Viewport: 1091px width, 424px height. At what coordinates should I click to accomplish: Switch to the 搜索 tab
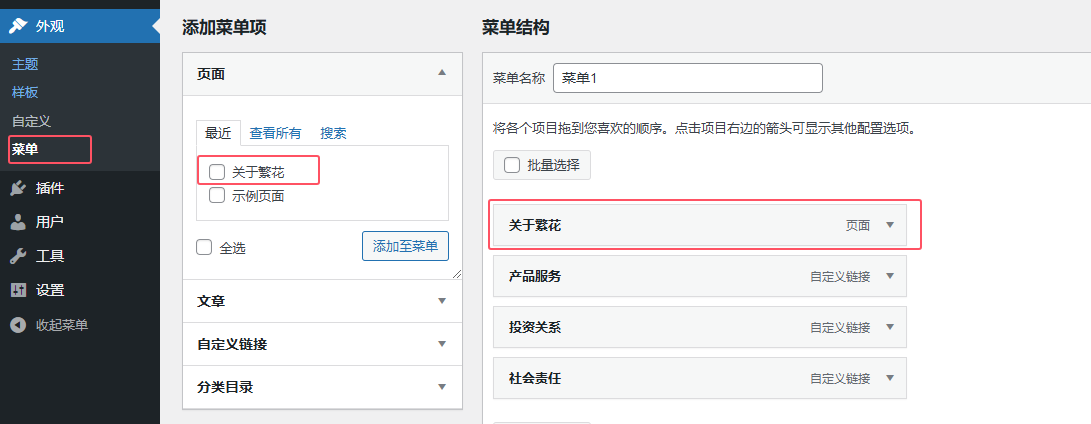click(x=333, y=133)
